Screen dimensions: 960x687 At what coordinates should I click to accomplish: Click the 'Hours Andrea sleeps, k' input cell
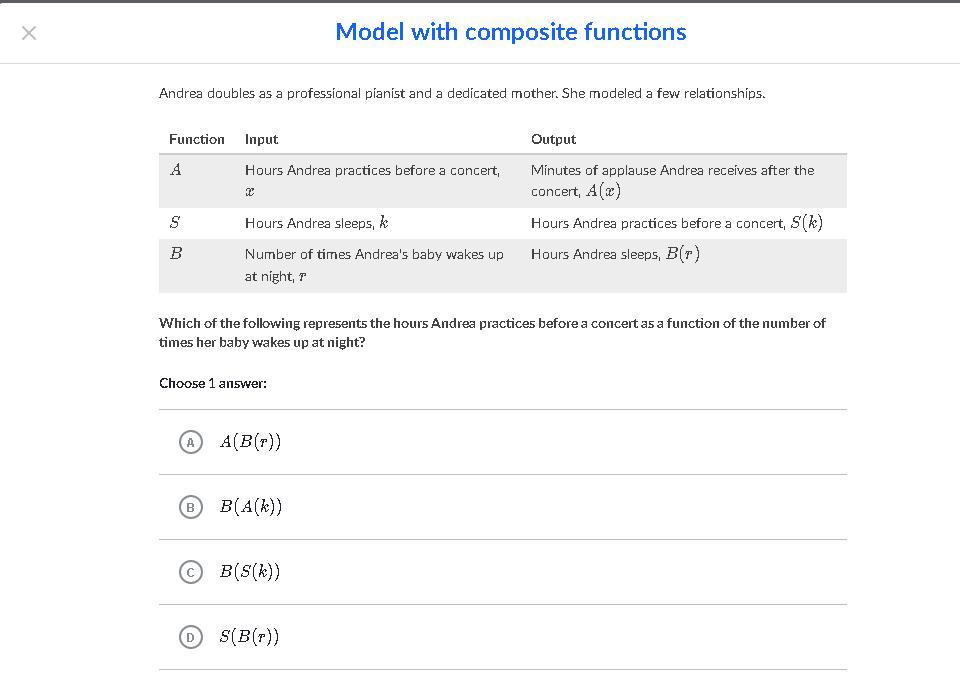[316, 223]
